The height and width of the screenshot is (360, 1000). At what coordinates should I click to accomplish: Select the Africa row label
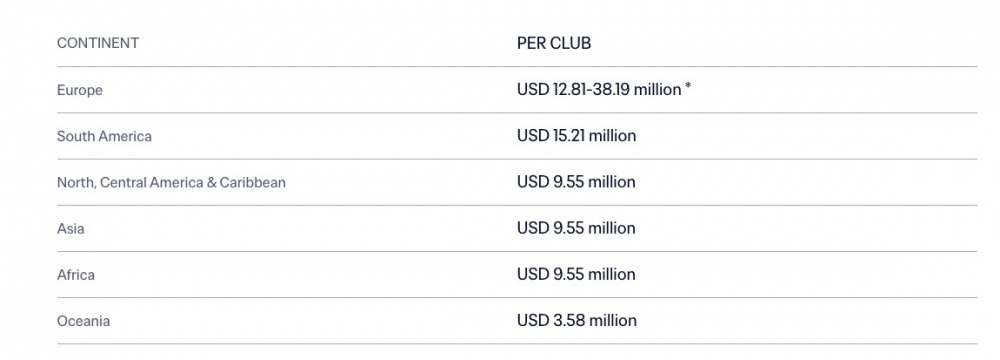75,274
